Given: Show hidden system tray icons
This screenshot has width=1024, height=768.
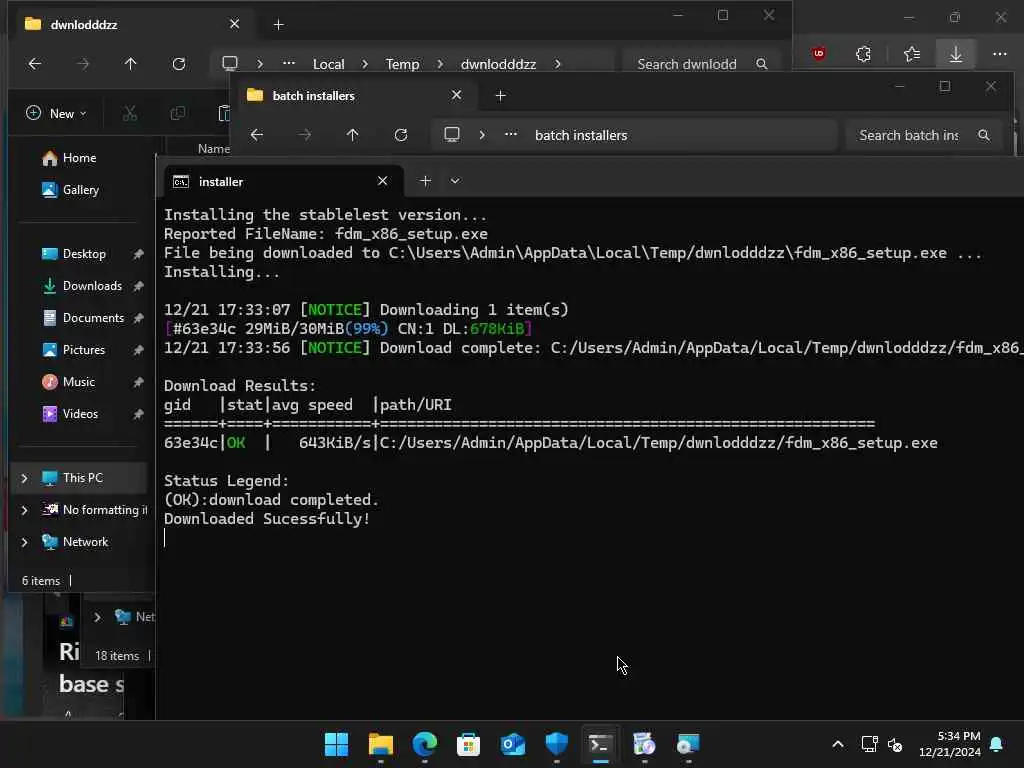Looking at the screenshot, I should 838,744.
